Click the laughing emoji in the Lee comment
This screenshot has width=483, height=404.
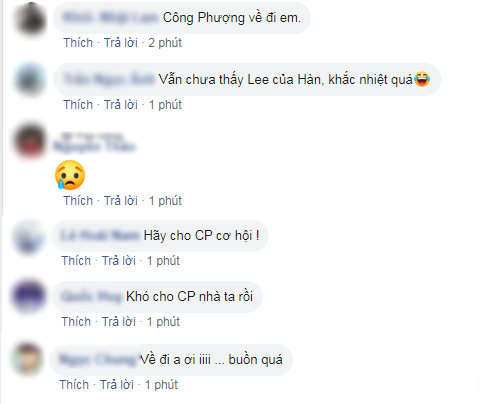[x=422, y=79]
